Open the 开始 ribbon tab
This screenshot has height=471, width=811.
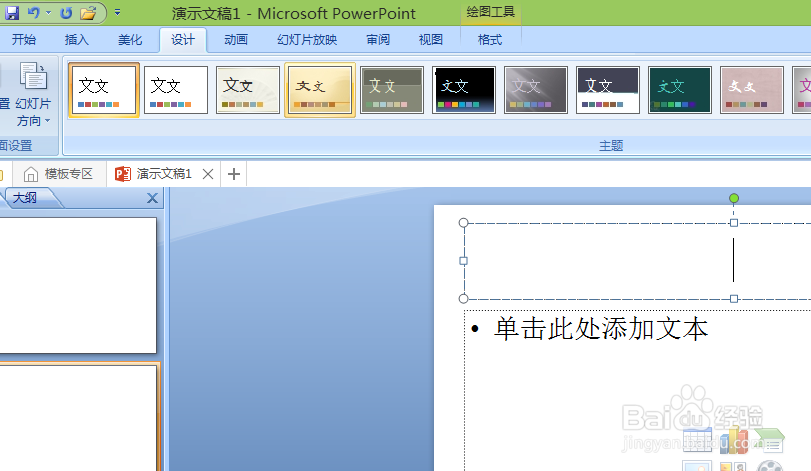tap(24, 40)
